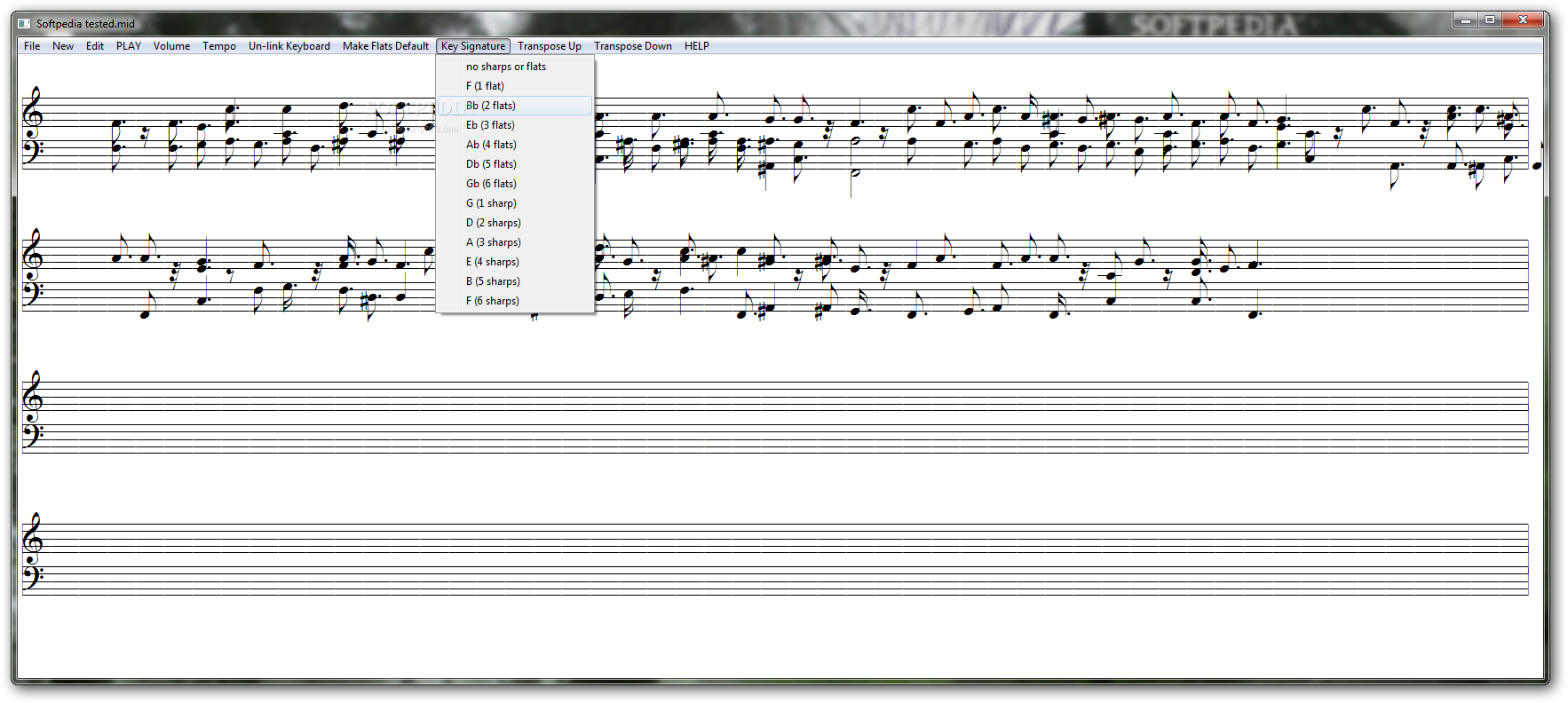Open the Edit menu
Screen dimensions: 1568x703
point(95,46)
